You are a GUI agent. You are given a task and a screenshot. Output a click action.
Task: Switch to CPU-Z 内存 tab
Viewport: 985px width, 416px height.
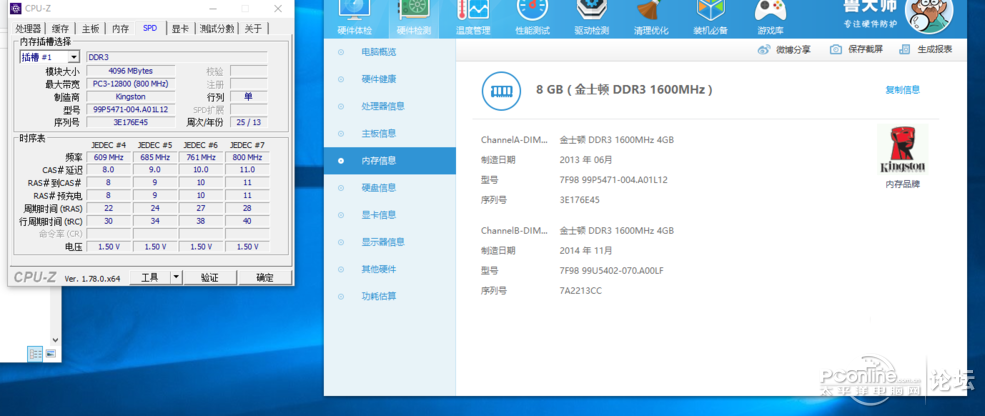click(x=121, y=29)
